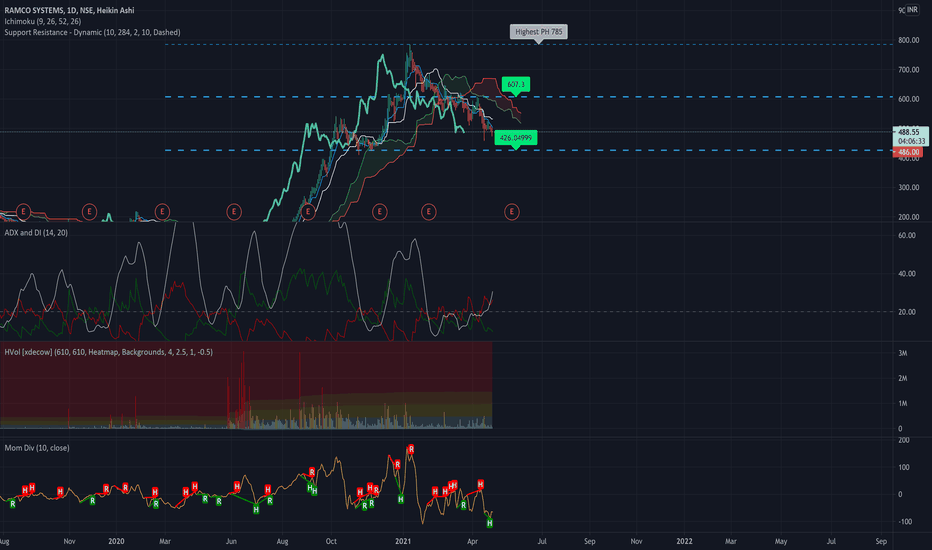
Task: Click the 1M volume axis label
Action: (x=902, y=403)
